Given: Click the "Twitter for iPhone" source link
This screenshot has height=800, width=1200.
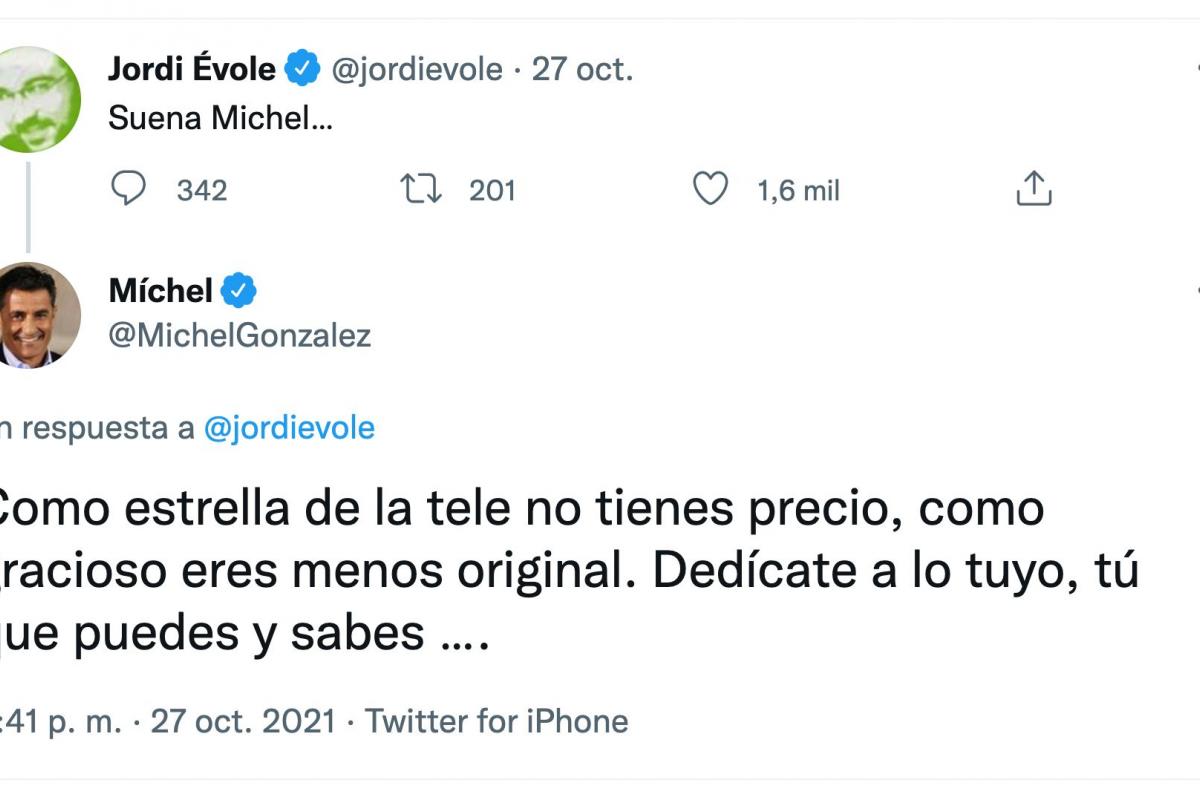Looking at the screenshot, I should coord(496,721).
